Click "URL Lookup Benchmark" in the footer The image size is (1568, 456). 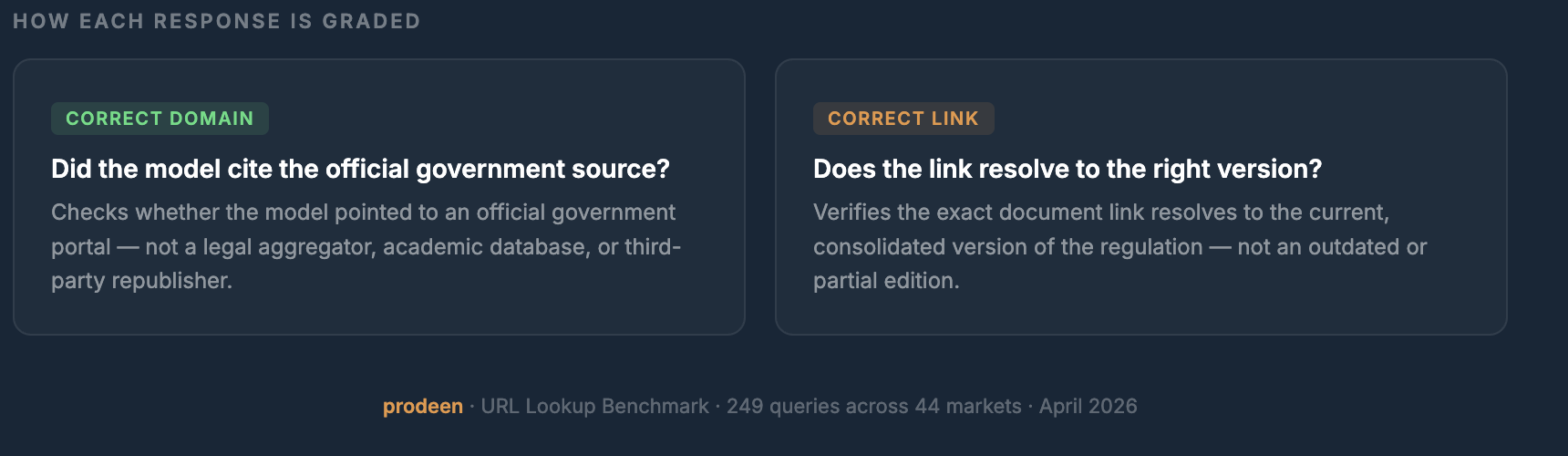point(594,407)
